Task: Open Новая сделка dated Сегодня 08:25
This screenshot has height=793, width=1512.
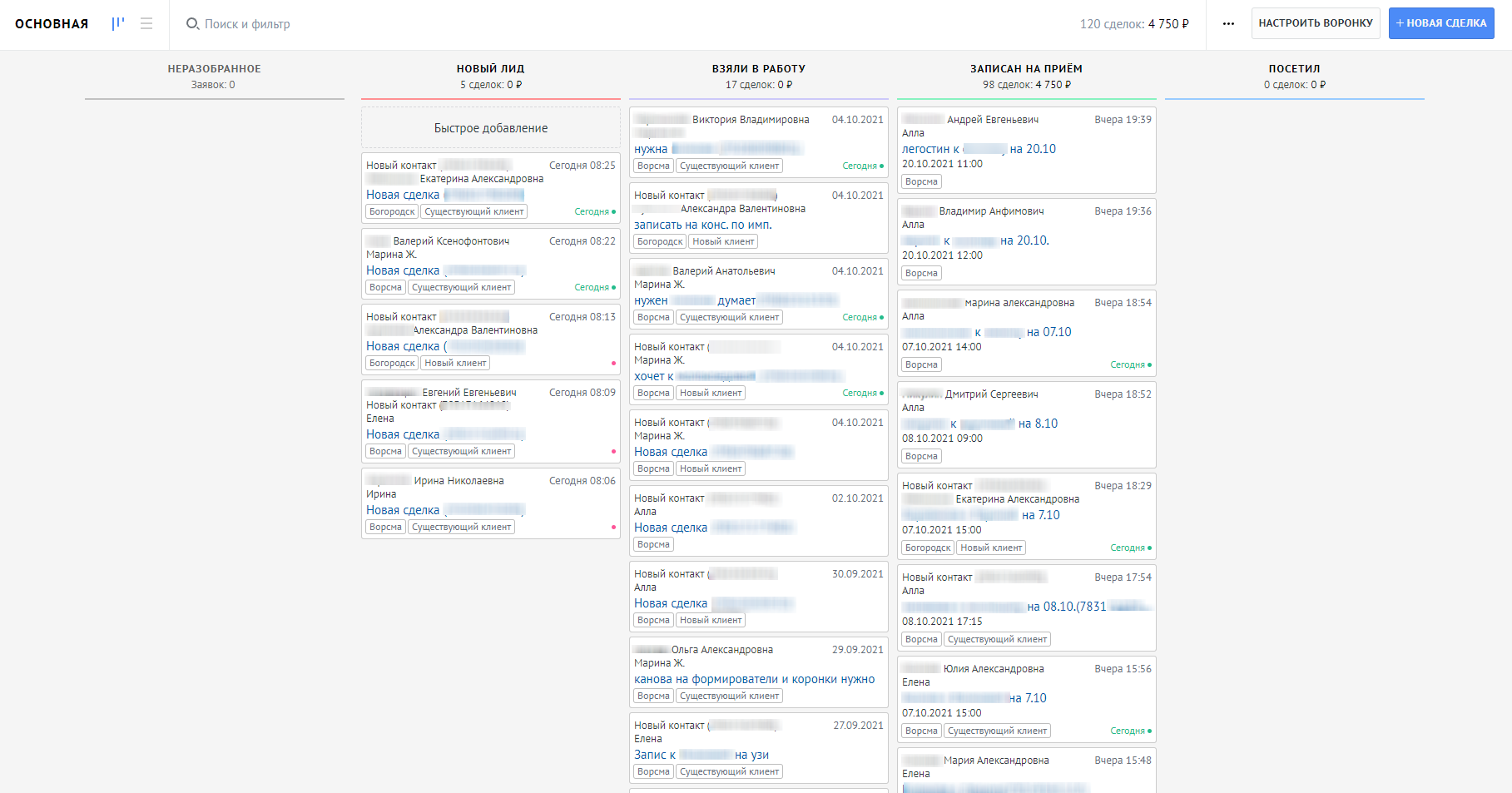Action: pyautogui.click(x=445, y=195)
